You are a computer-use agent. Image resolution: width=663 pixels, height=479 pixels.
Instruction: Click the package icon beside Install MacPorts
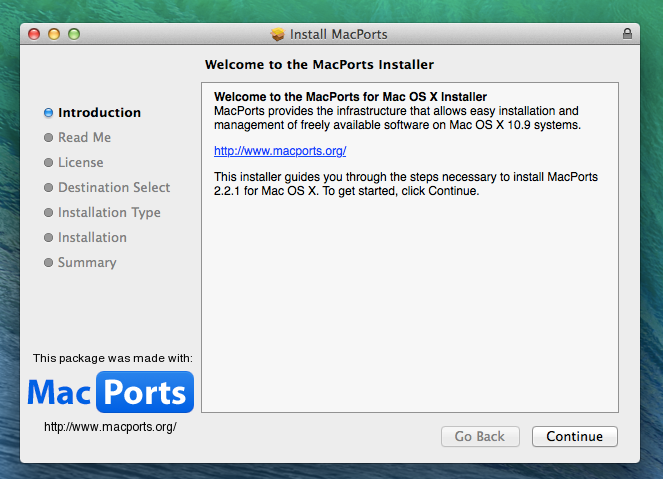pos(278,34)
